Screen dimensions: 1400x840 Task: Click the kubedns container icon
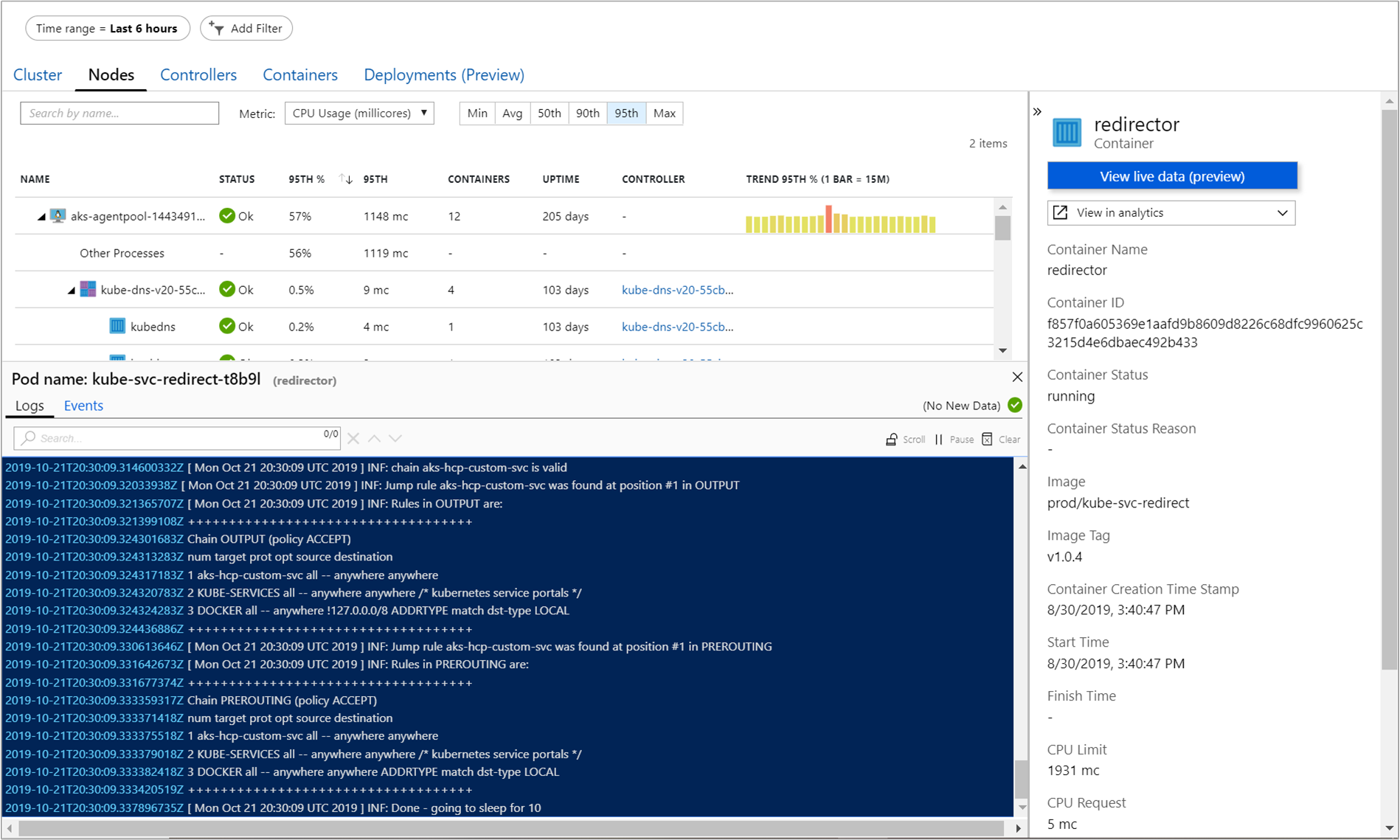[117, 326]
